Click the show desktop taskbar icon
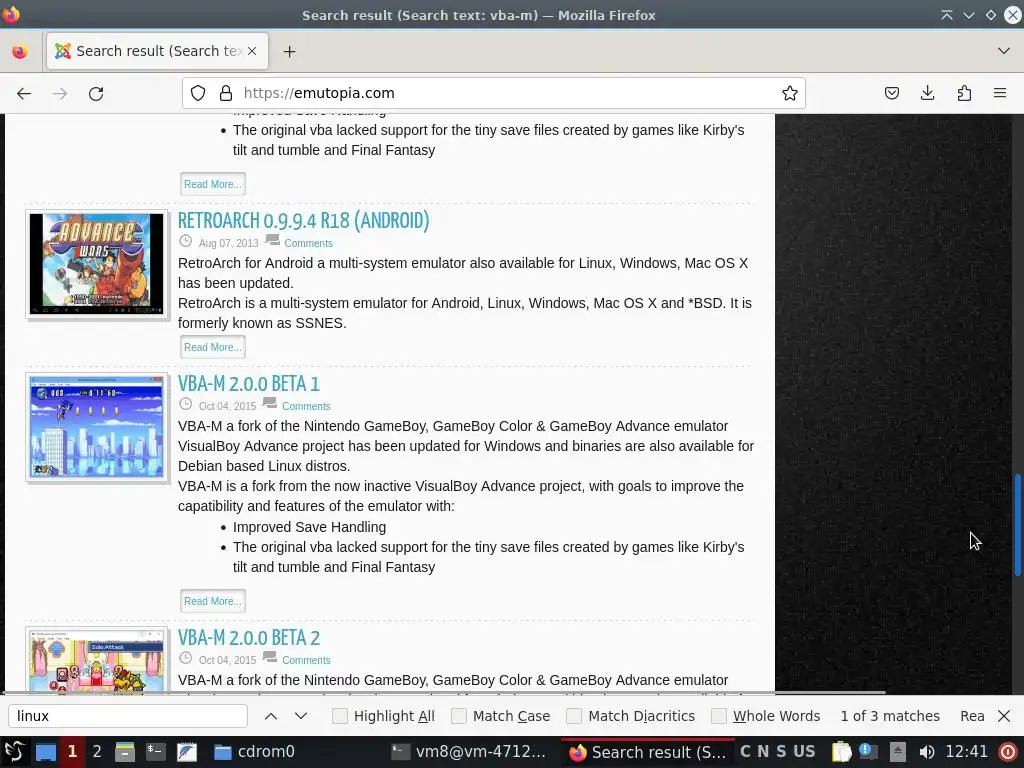 (46, 752)
